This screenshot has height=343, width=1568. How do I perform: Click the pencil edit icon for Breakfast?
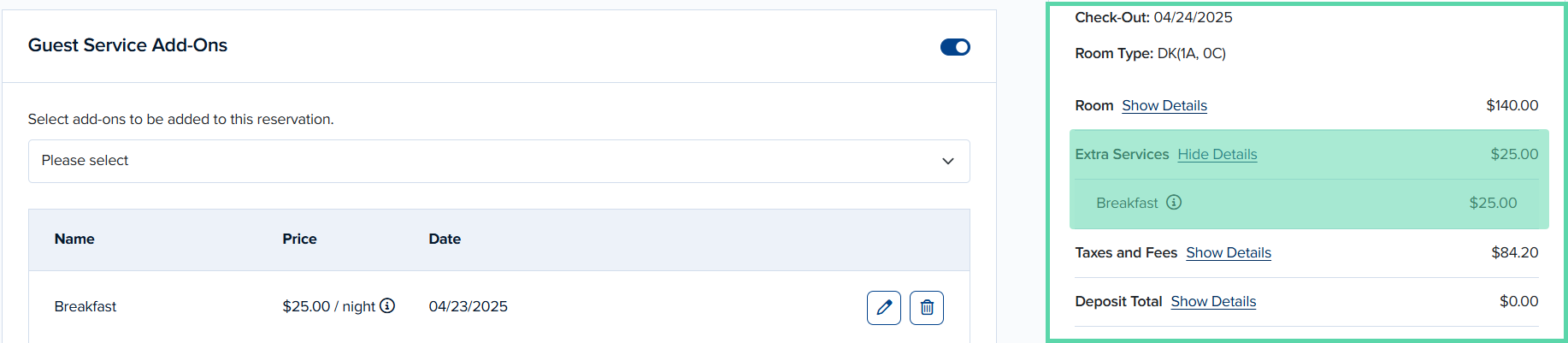(883, 307)
